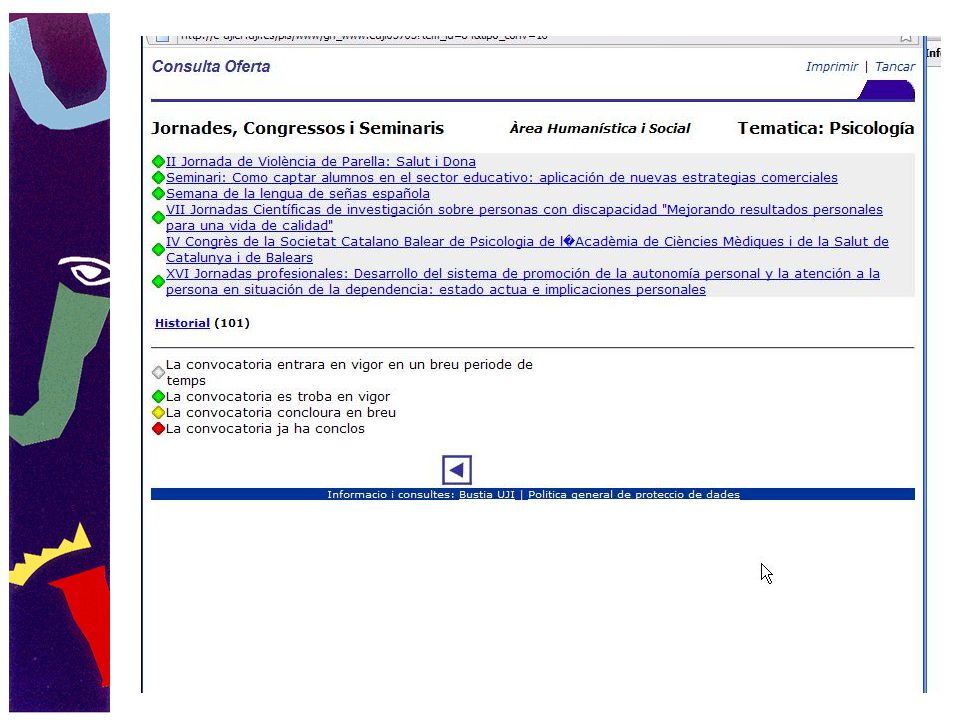Click green diamond beside Seminari: Como captar alumnos

[x=158, y=178]
